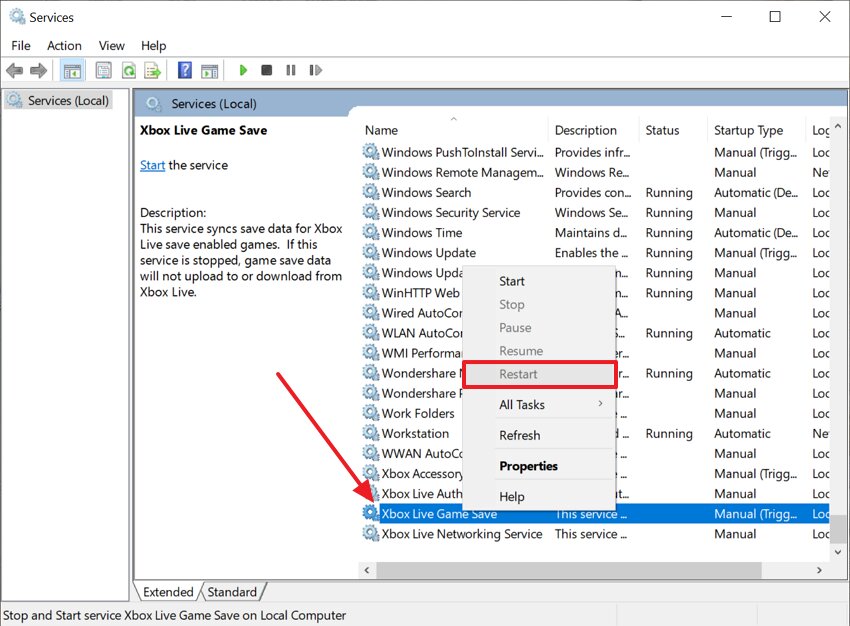Viewport: 850px width, 626px height.
Task: Click the gear icon of the Windows Update service
Action: [x=371, y=252]
